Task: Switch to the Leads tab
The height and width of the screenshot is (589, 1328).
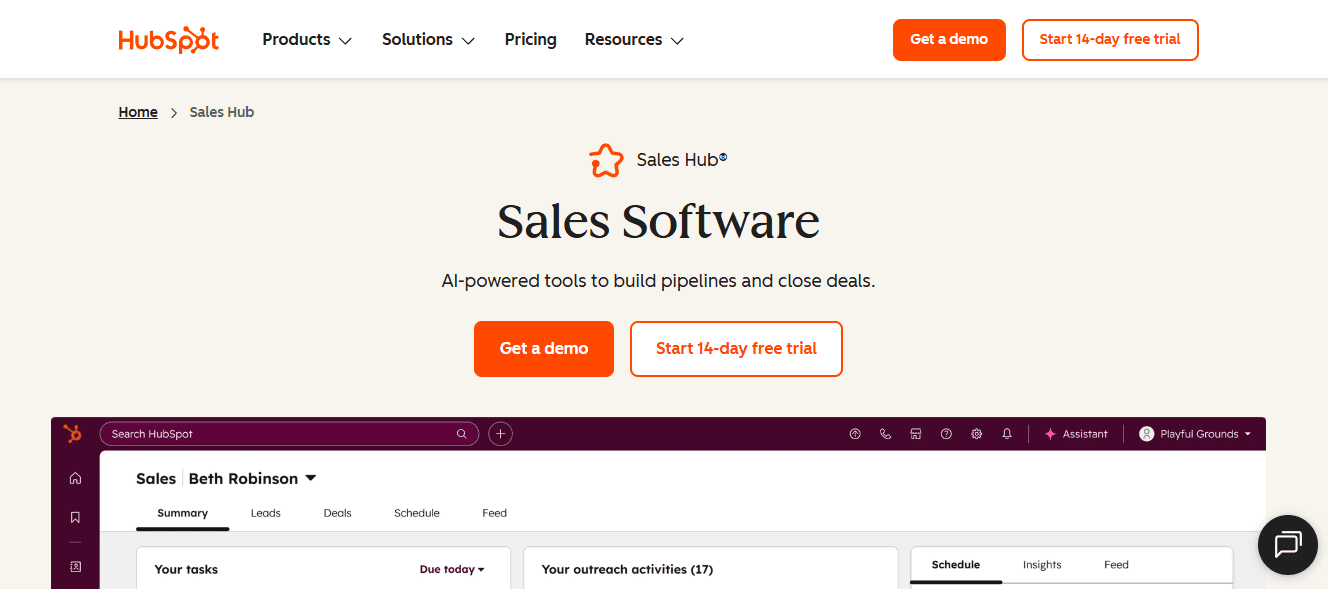Action: click(x=265, y=513)
